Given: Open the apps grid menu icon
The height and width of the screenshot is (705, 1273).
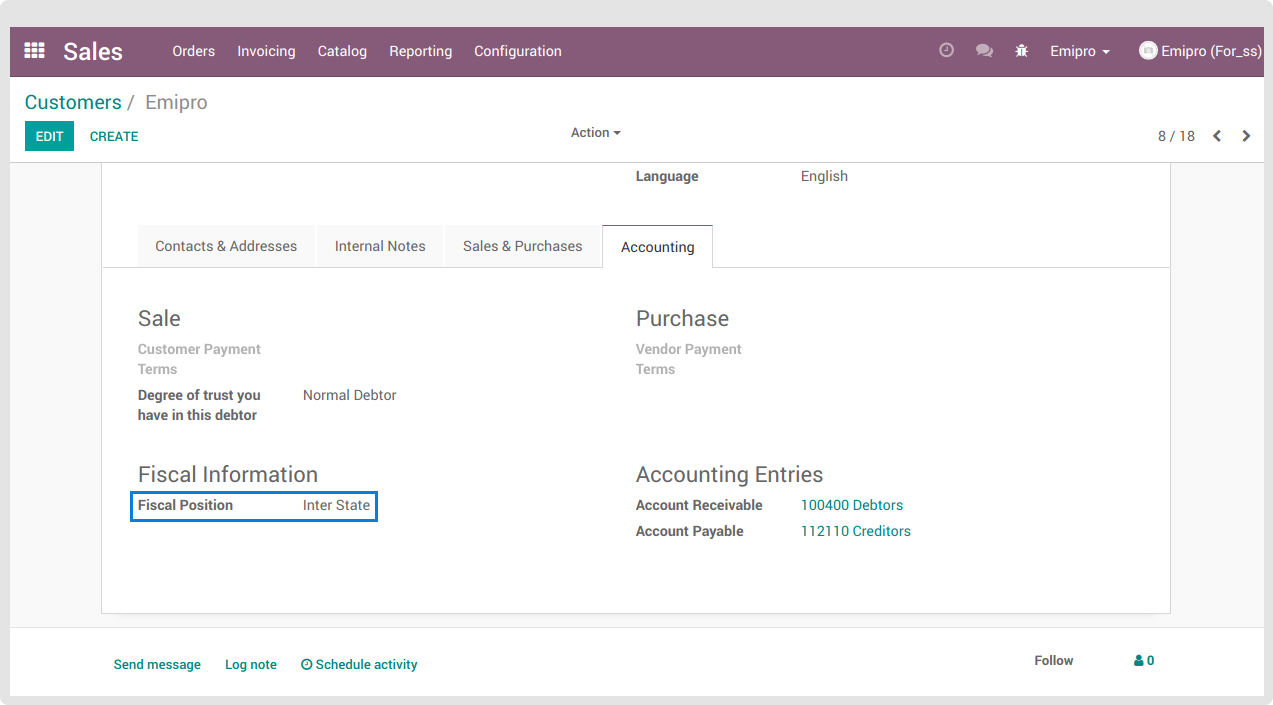Looking at the screenshot, I should pyautogui.click(x=34, y=51).
